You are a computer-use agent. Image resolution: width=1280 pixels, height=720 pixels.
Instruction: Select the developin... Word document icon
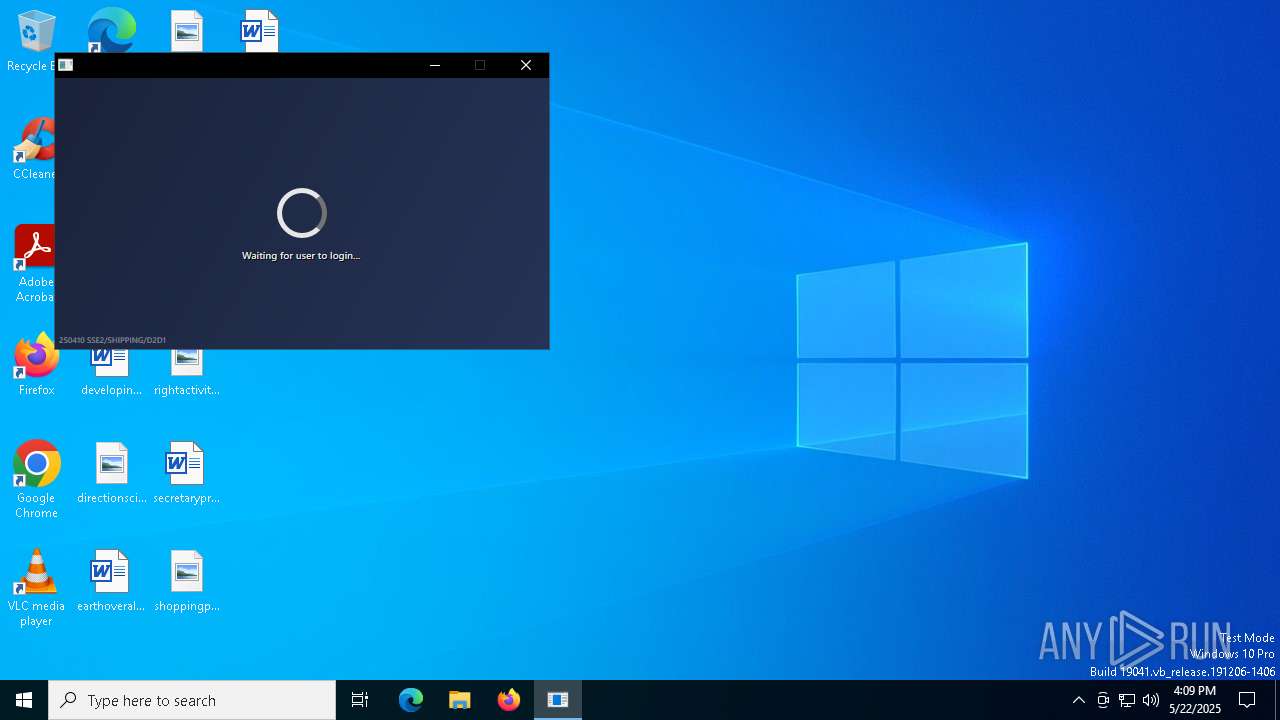pyautogui.click(x=111, y=372)
